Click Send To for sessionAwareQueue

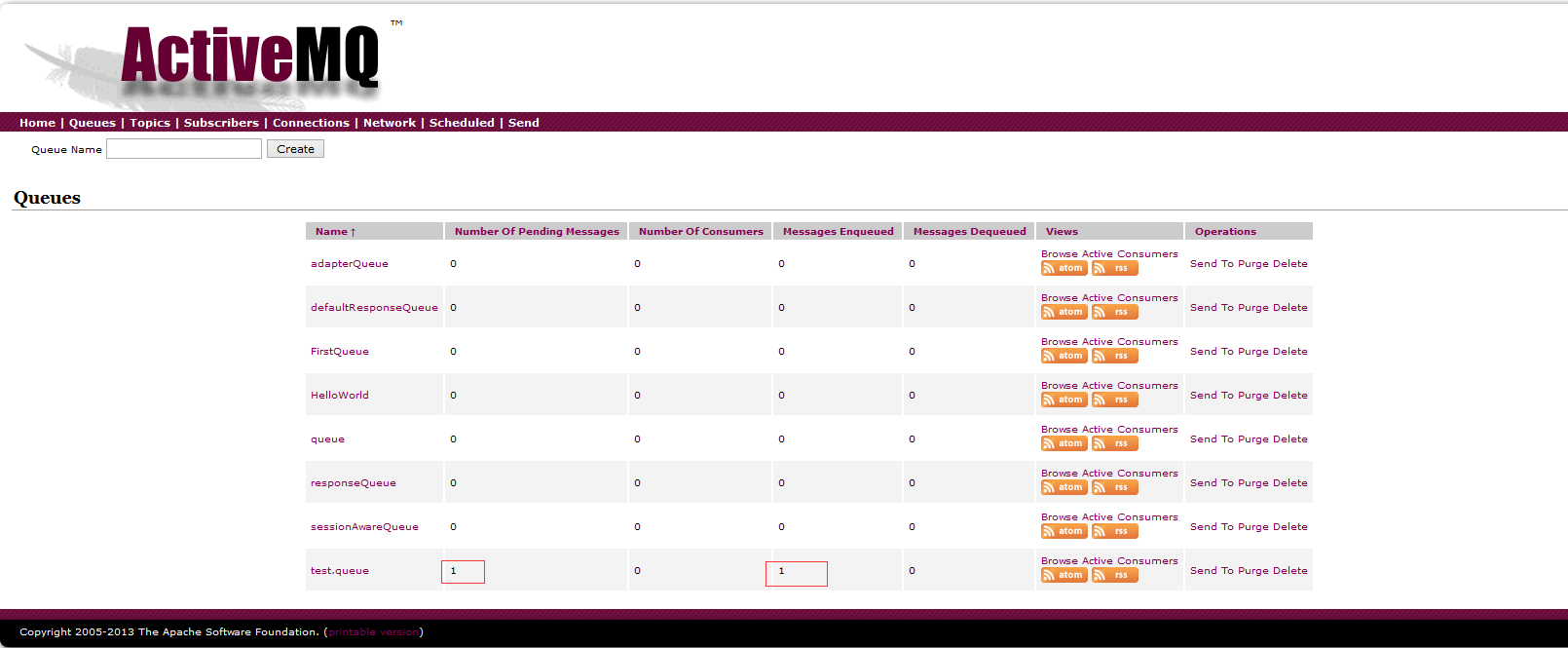point(1212,527)
